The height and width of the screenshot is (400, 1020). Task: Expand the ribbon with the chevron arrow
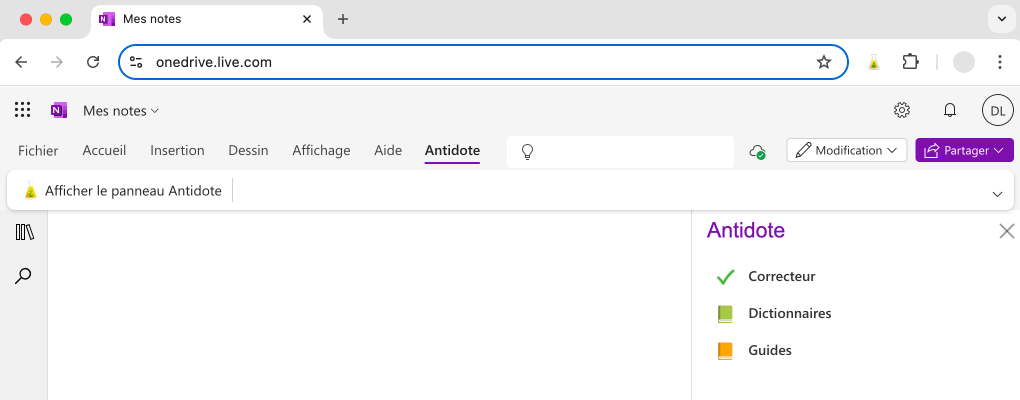click(996, 193)
